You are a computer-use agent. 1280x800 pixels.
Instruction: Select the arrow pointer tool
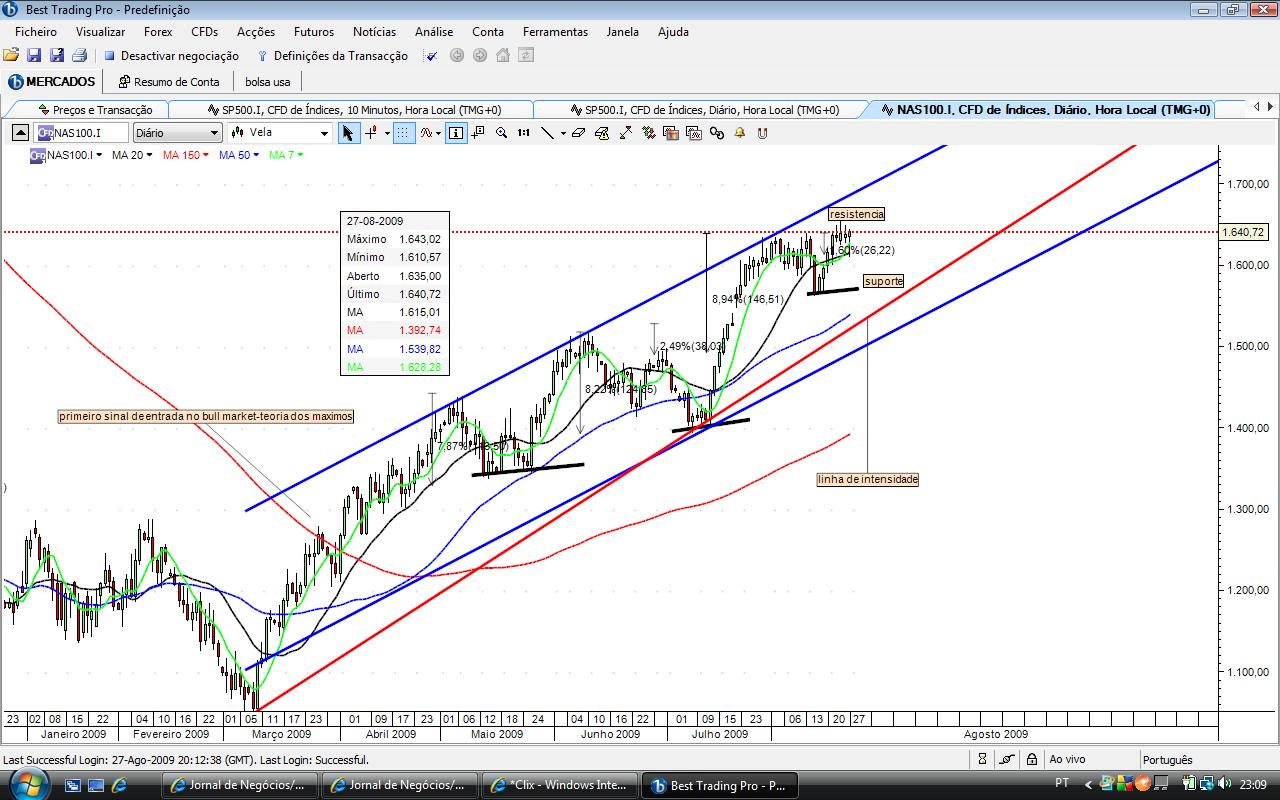pyautogui.click(x=348, y=132)
